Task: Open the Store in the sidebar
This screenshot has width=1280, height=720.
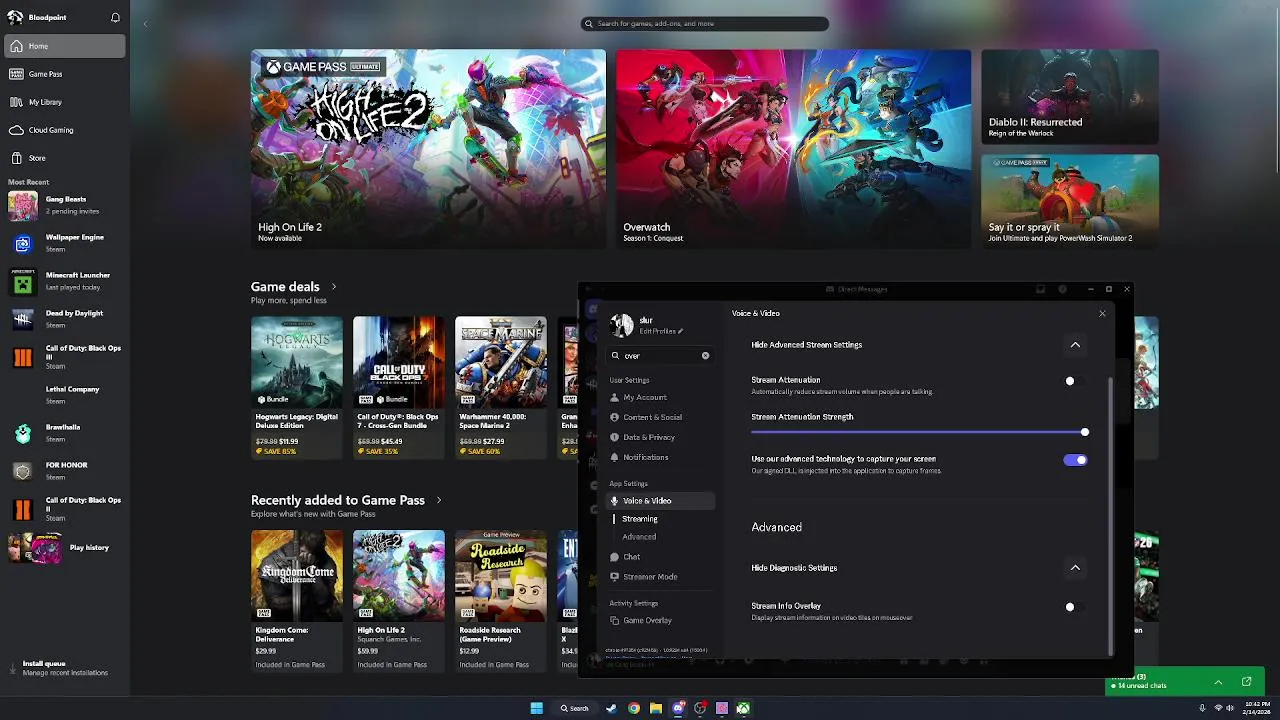Action: pyautogui.click(x=65, y=158)
